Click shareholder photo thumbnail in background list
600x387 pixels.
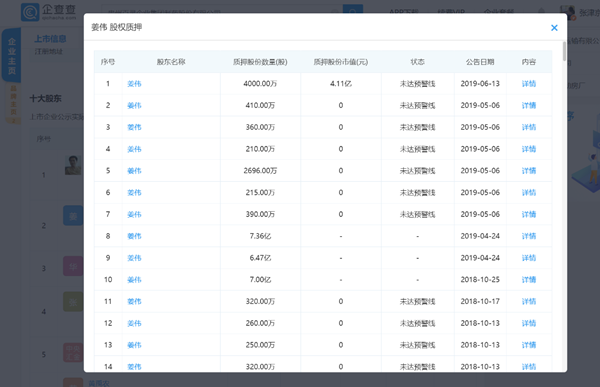[73, 165]
